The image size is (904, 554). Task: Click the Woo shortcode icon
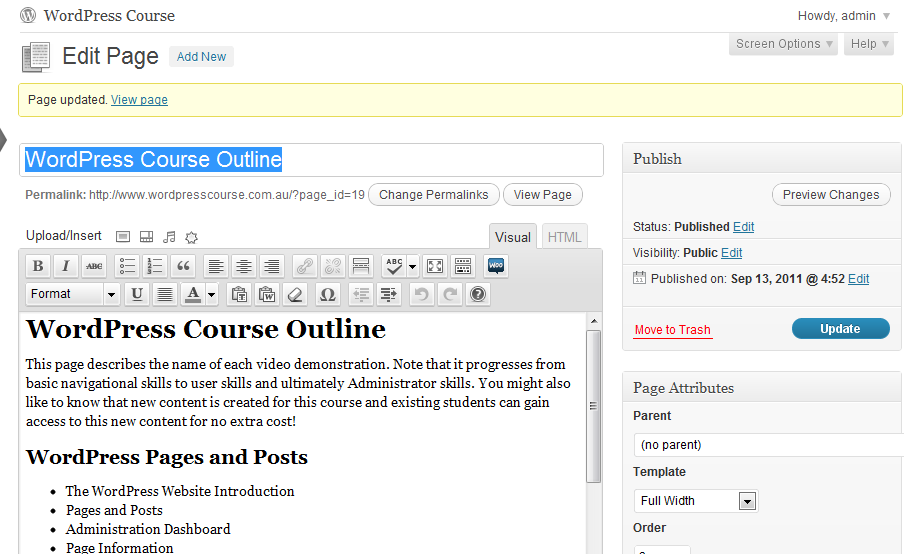pyautogui.click(x=496, y=266)
